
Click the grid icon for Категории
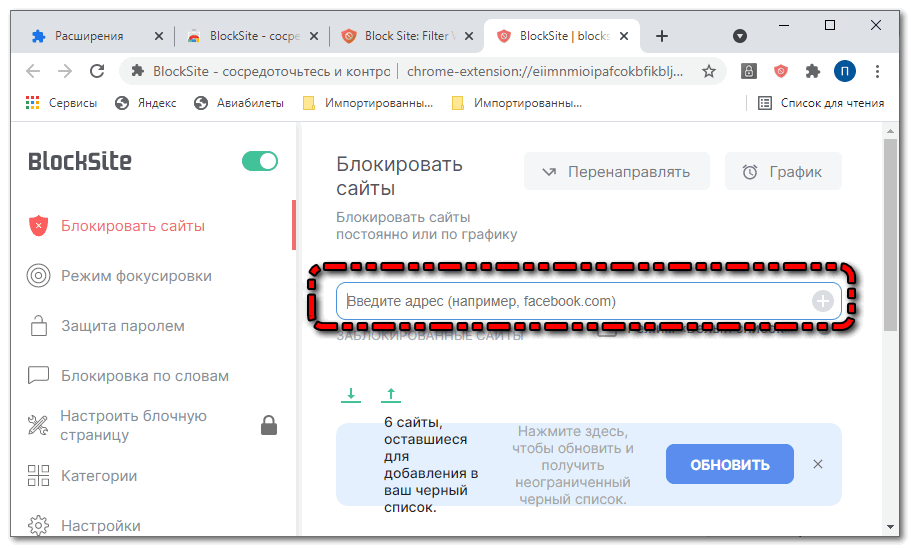pyautogui.click(x=39, y=476)
